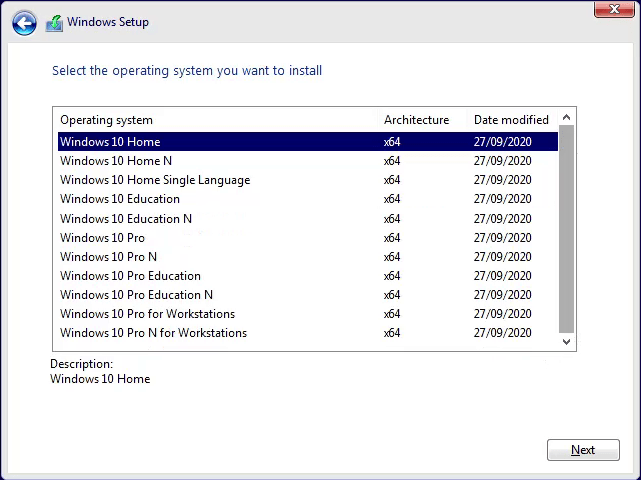The width and height of the screenshot is (642, 480).
Task: Click the scrollbar down arrow
Action: coord(567,342)
